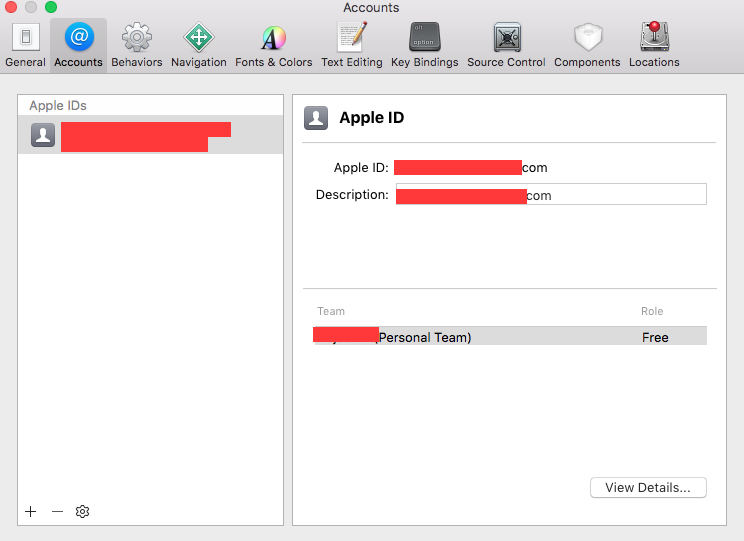Close the Accounts window with red button

pos(10,7)
